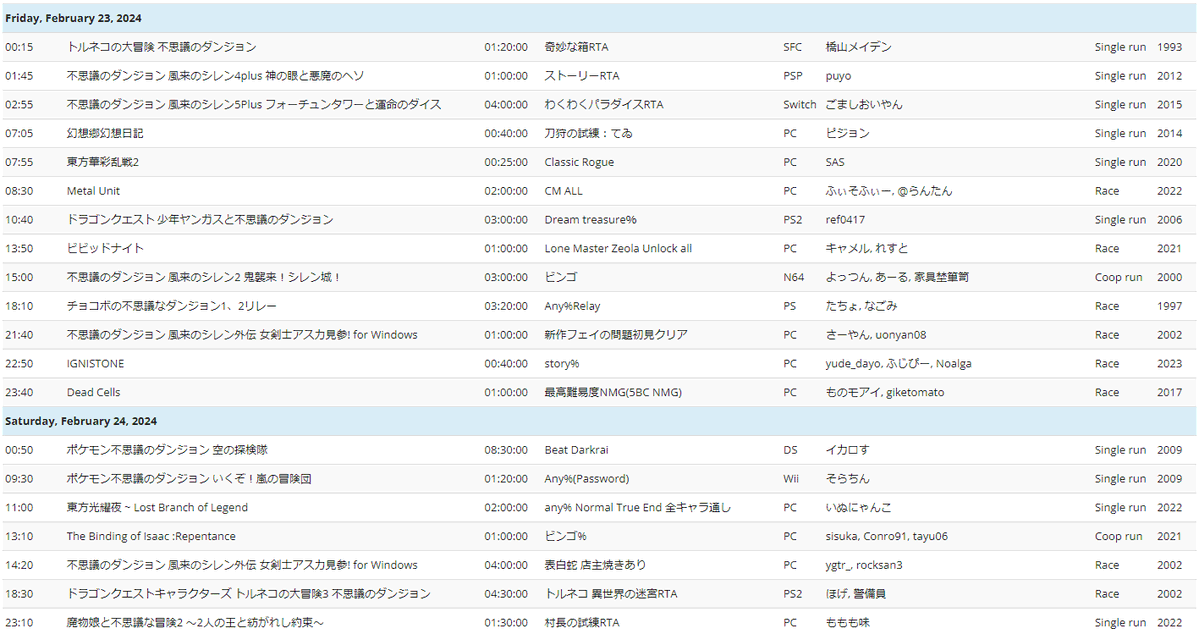Click the duration '03:20:00' in Any%Relay row
Screen dimensions: 1199x634
pos(505,306)
